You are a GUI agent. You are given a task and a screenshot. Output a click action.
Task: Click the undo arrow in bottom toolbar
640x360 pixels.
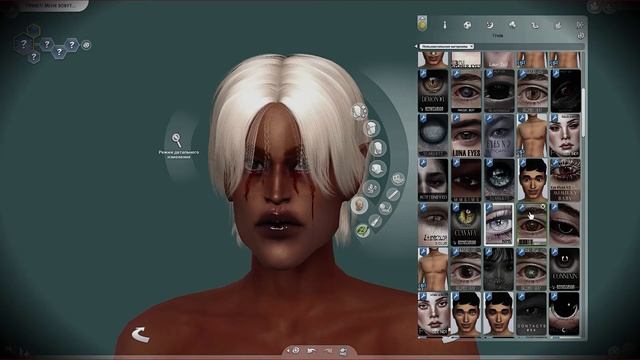coord(312,350)
